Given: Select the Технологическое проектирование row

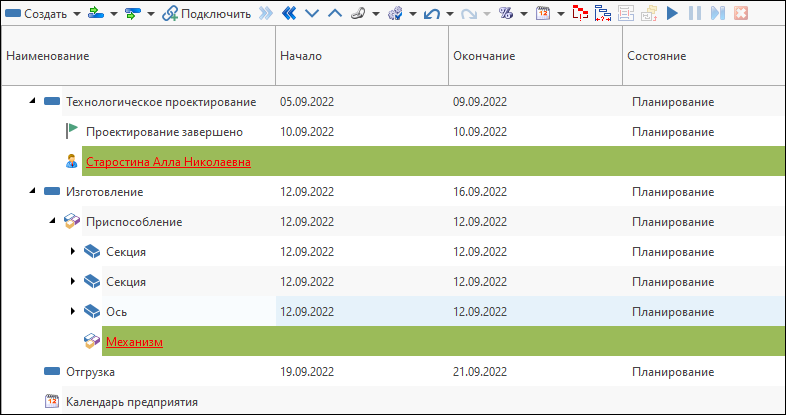Looking at the screenshot, I should (x=393, y=102).
